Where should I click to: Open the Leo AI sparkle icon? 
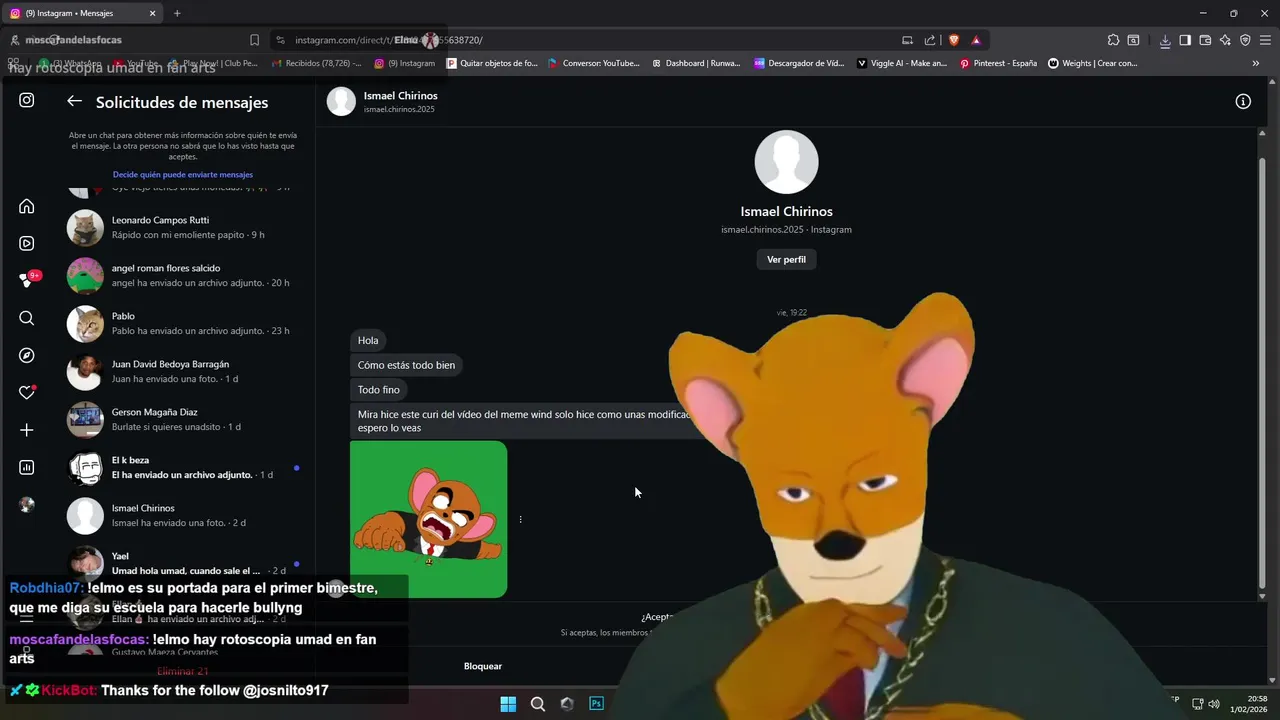(x=1225, y=40)
